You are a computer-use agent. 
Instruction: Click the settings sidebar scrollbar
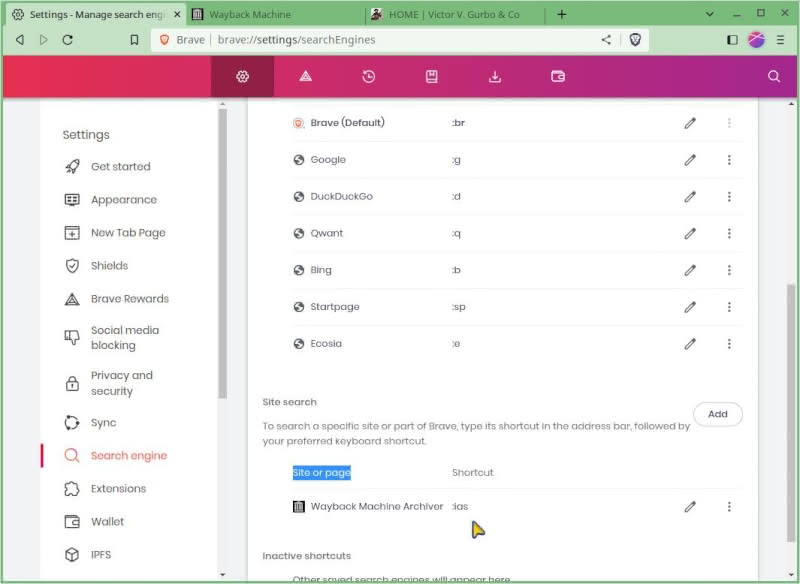click(222, 253)
